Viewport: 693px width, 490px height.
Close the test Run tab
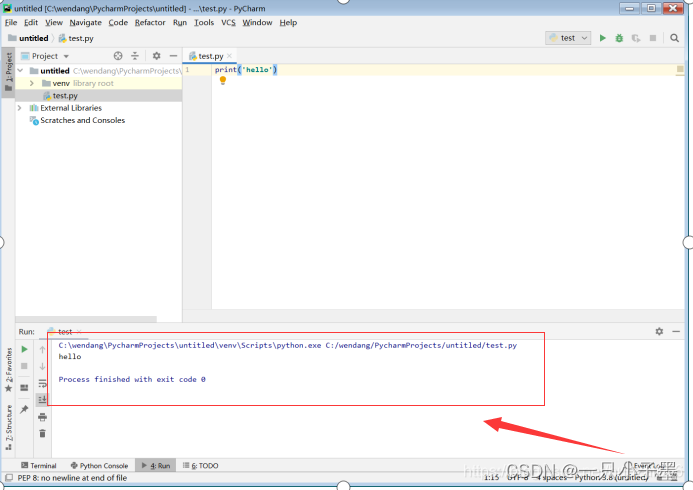pyautogui.click(x=79, y=331)
